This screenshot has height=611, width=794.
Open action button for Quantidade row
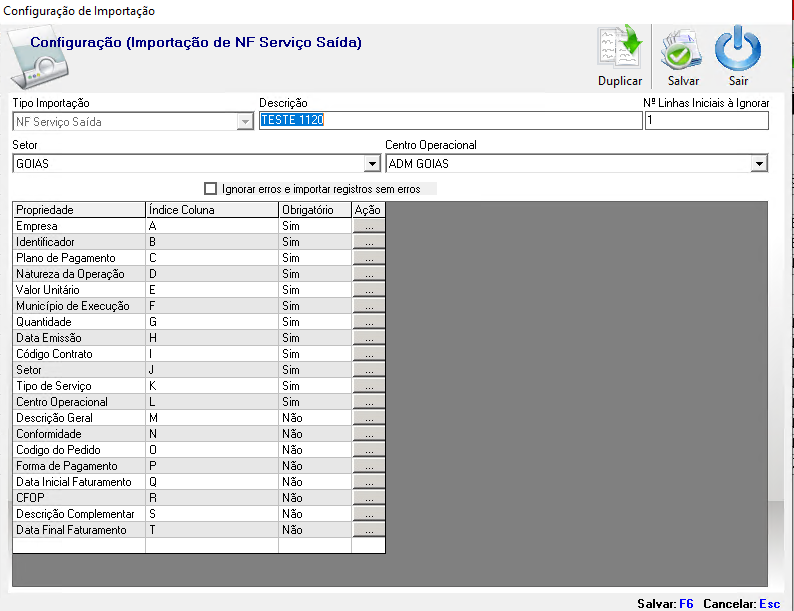tap(369, 322)
